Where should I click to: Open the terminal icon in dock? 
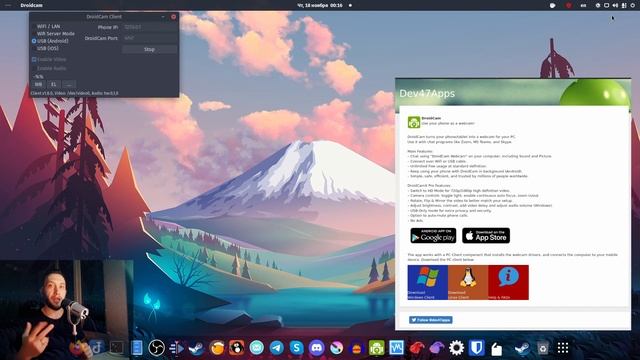pyautogui.click(x=116, y=348)
